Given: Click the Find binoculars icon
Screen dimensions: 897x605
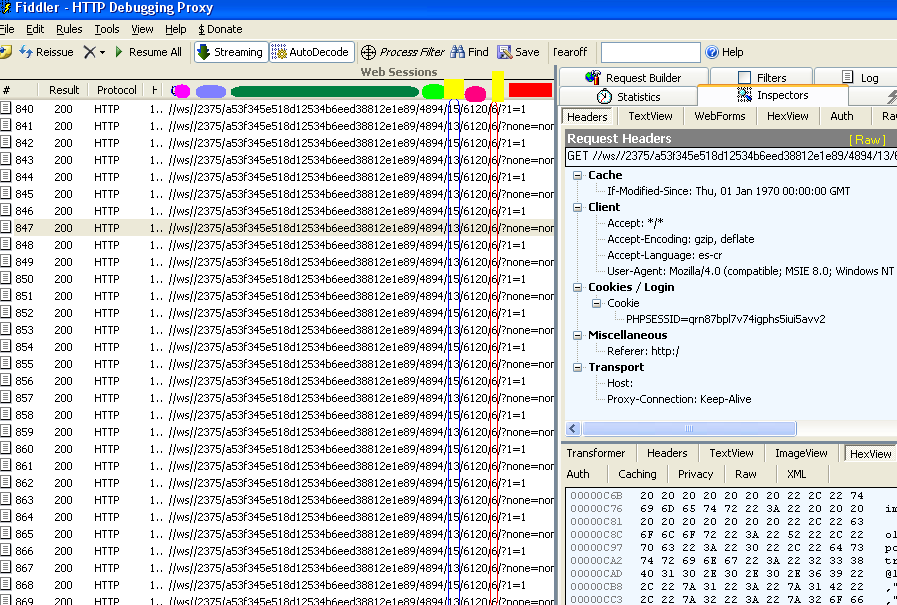Looking at the screenshot, I should [458, 52].
